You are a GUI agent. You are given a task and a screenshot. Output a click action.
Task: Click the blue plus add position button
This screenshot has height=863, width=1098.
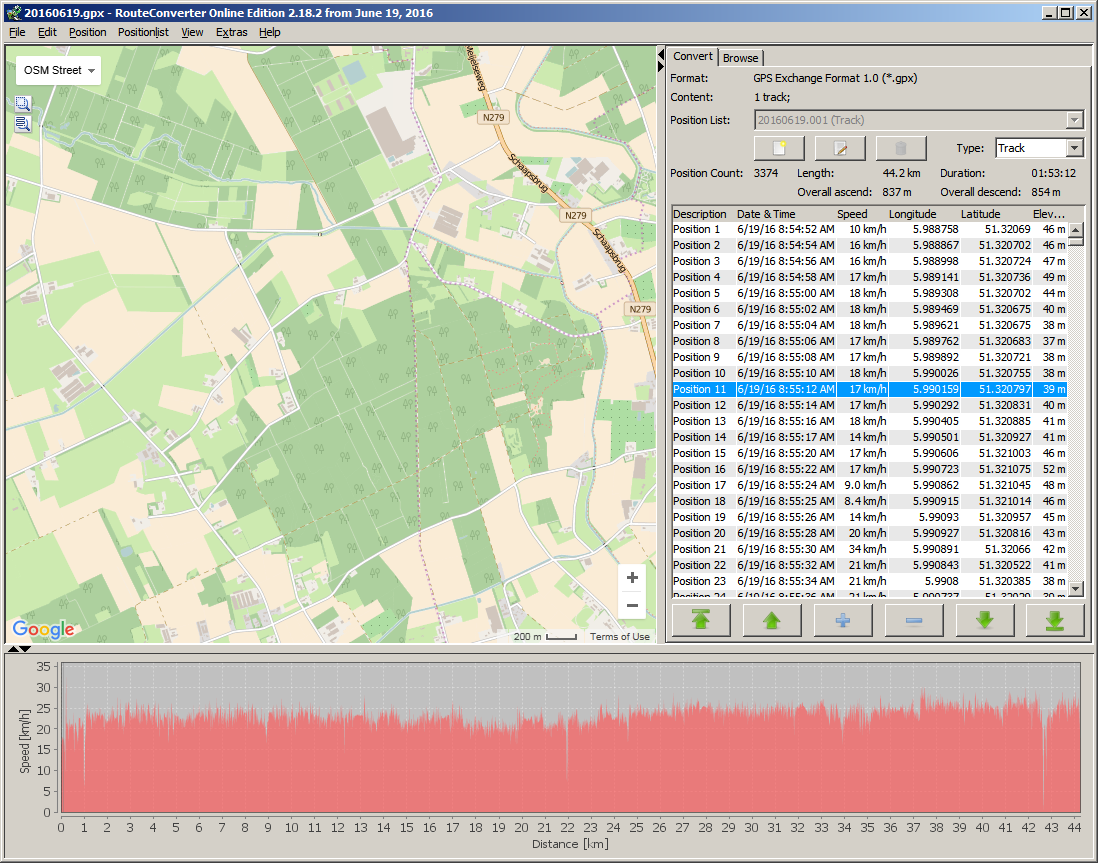coord(843,621)
